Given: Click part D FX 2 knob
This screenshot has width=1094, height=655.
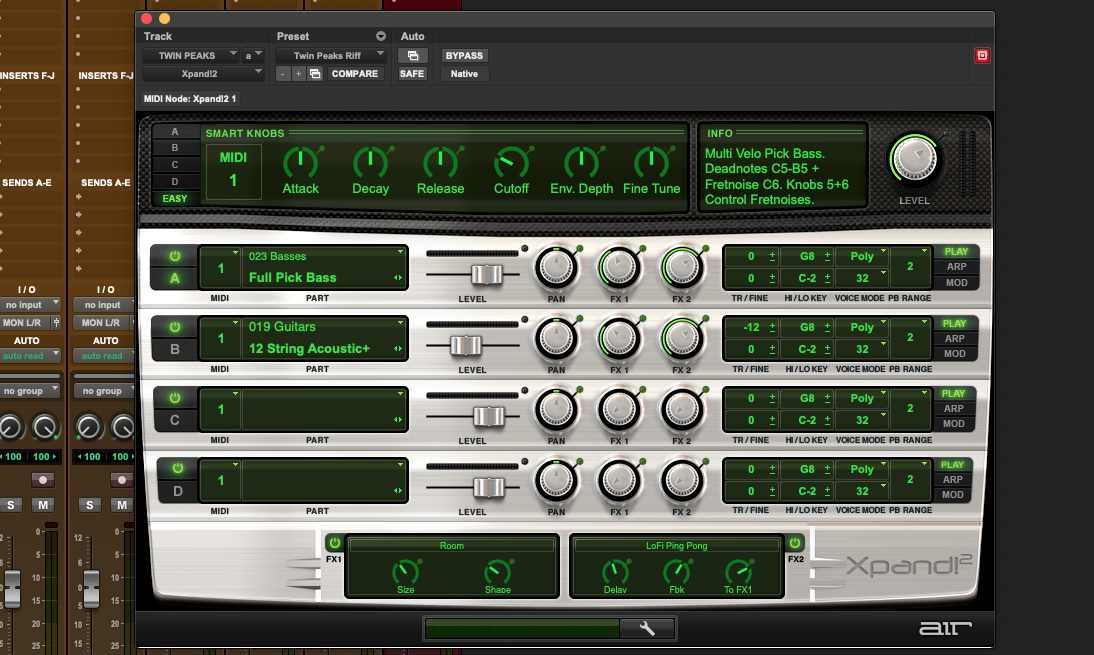Looking at the screenshot, I should [682, 481].
